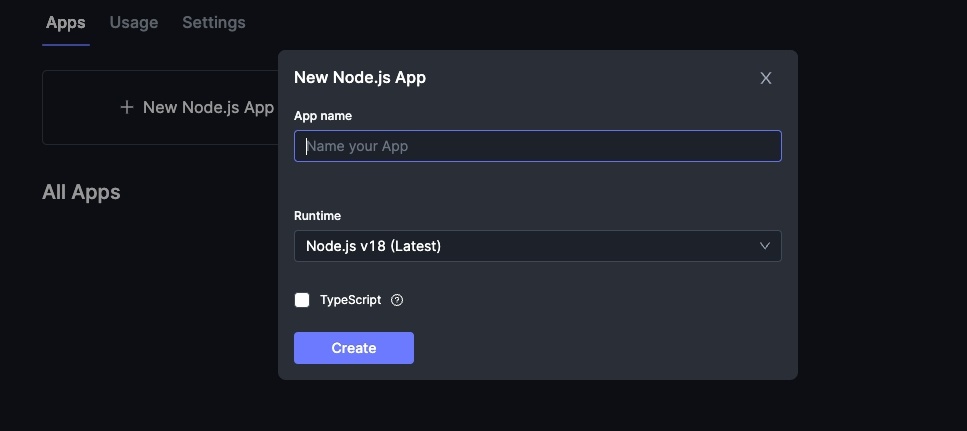Click the New Node.js App card button

[160, 107]
